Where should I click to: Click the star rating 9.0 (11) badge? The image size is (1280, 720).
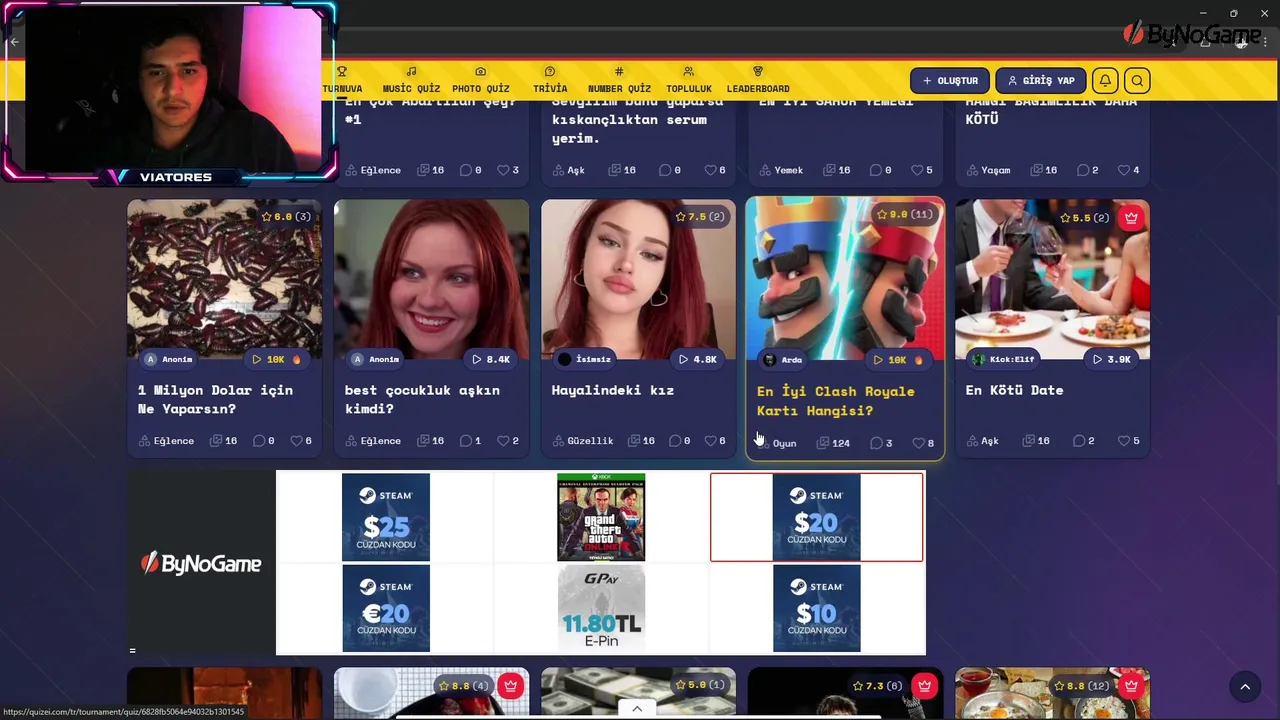[904, 214]
